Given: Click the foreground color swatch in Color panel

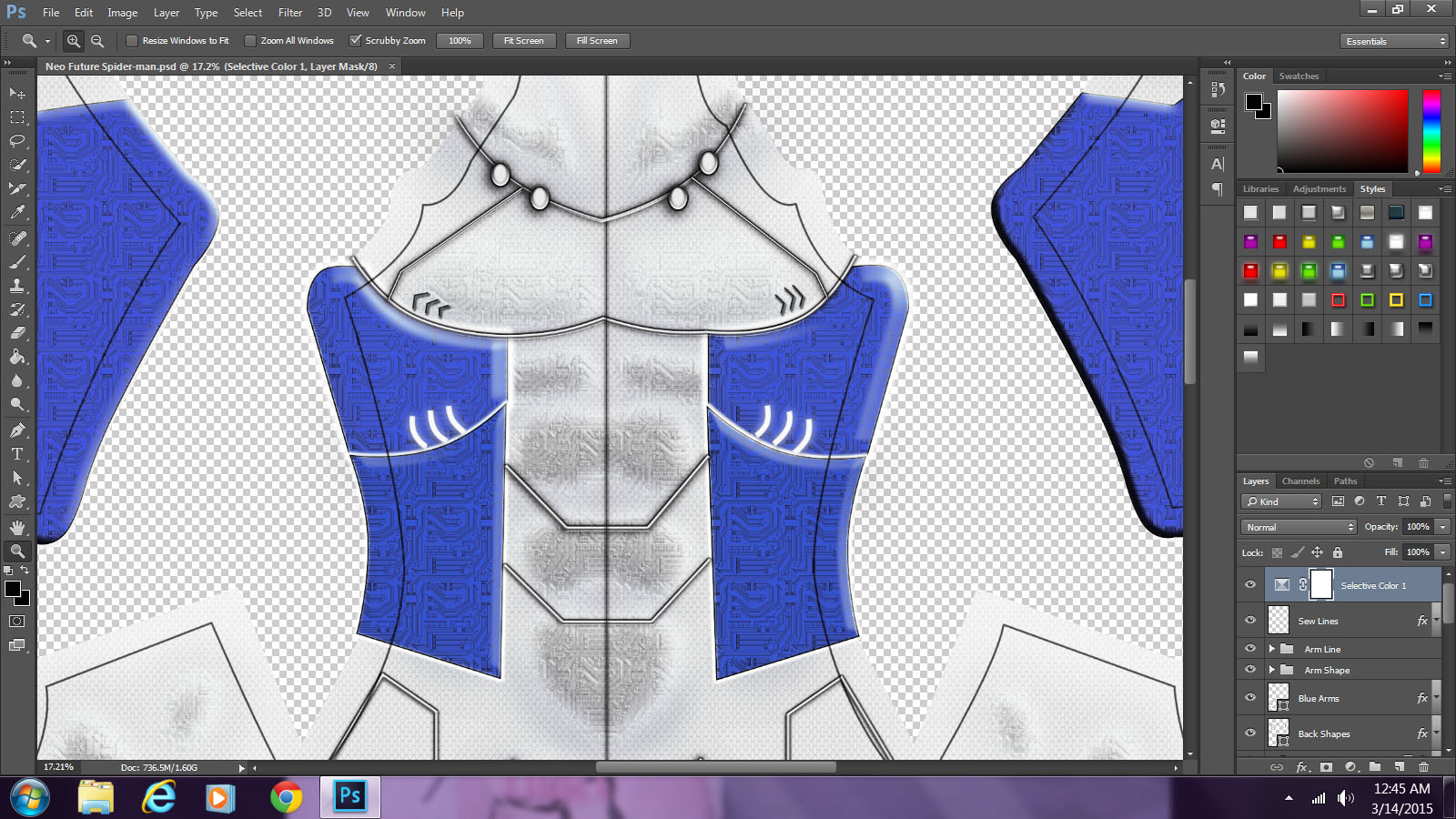Looking at the screenshot, I should click(1254, 101).
